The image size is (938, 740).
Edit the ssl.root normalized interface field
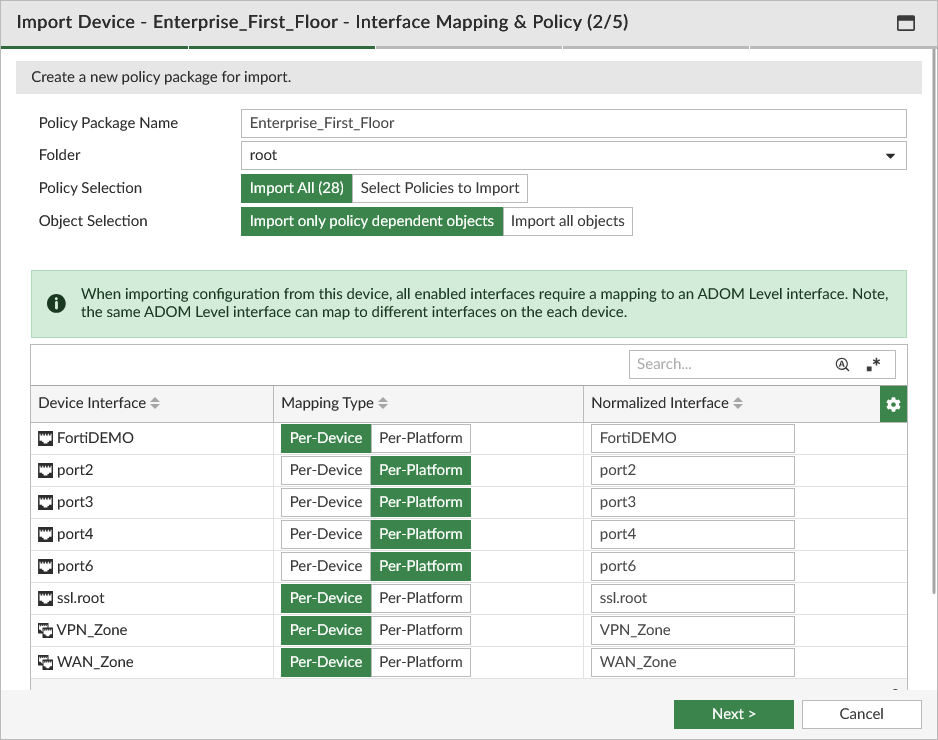[693, 598]
